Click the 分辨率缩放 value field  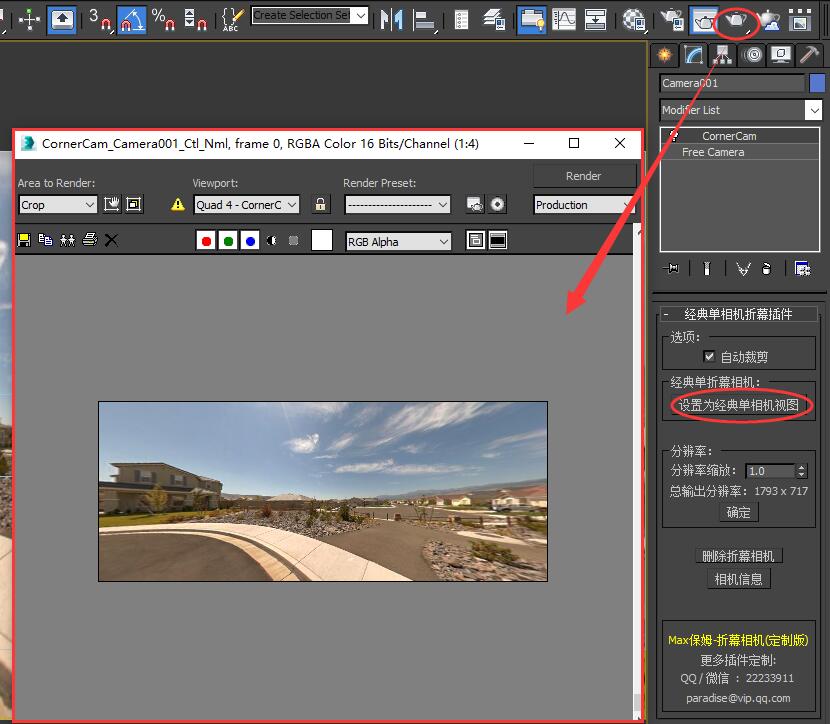pos(769,471)
